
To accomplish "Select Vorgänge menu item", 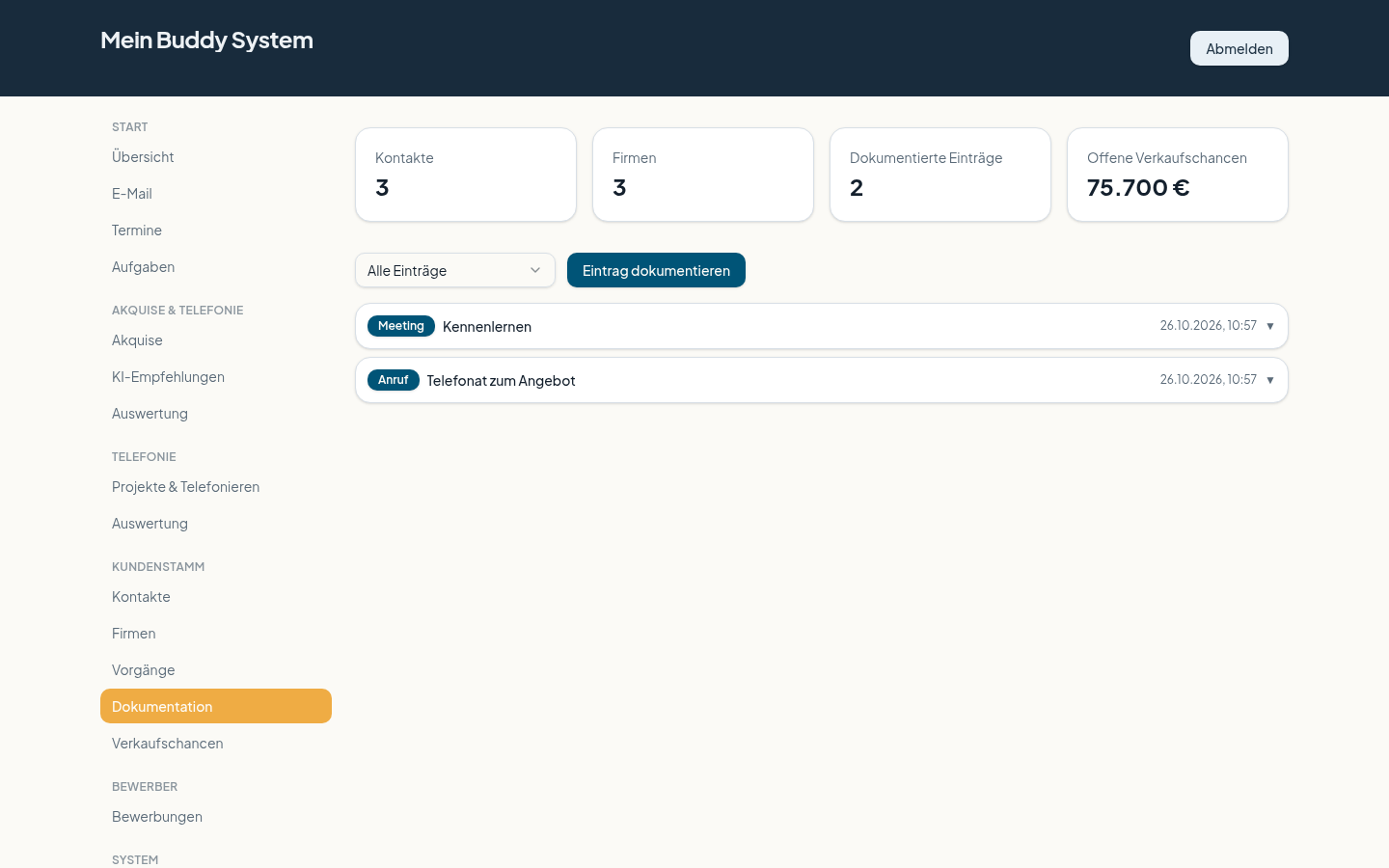I will pyautogui.click(x=216, y=669).
